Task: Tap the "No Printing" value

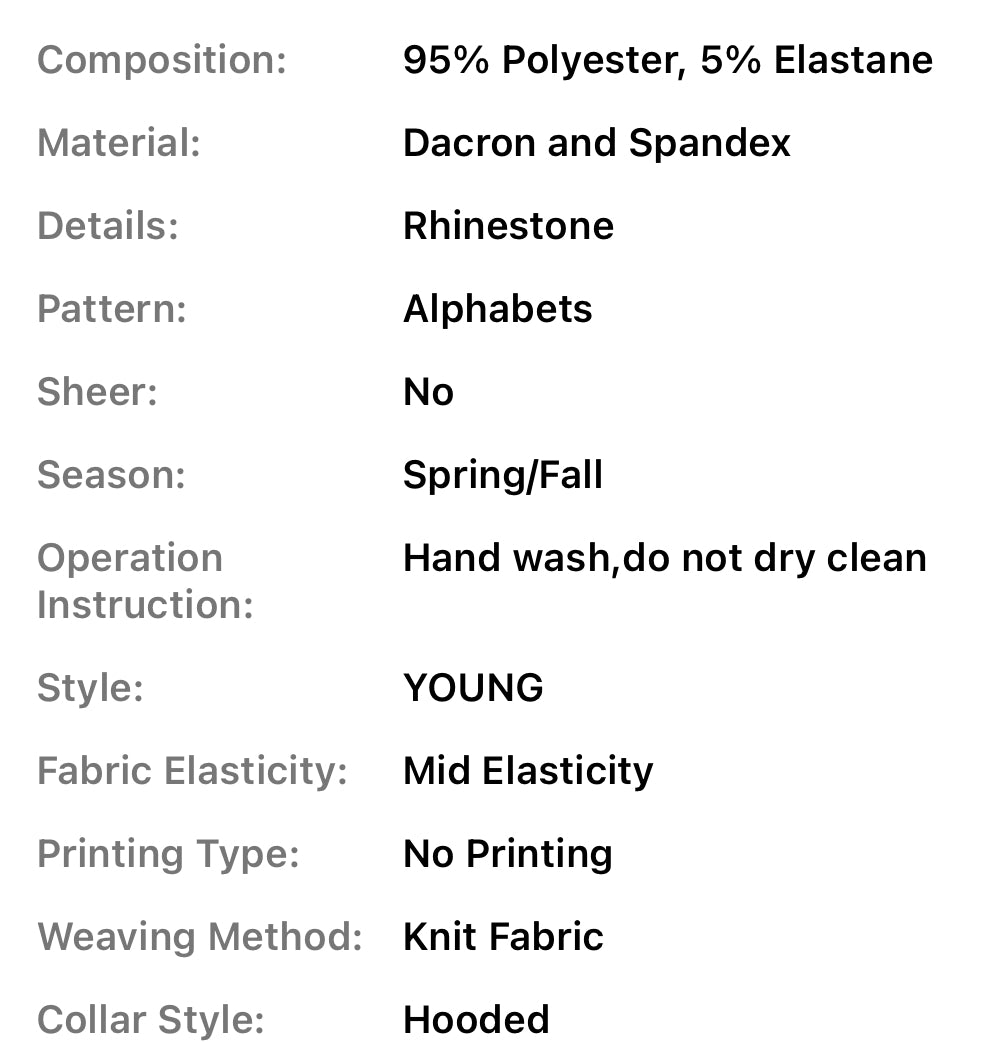Action: coord(507,854)
